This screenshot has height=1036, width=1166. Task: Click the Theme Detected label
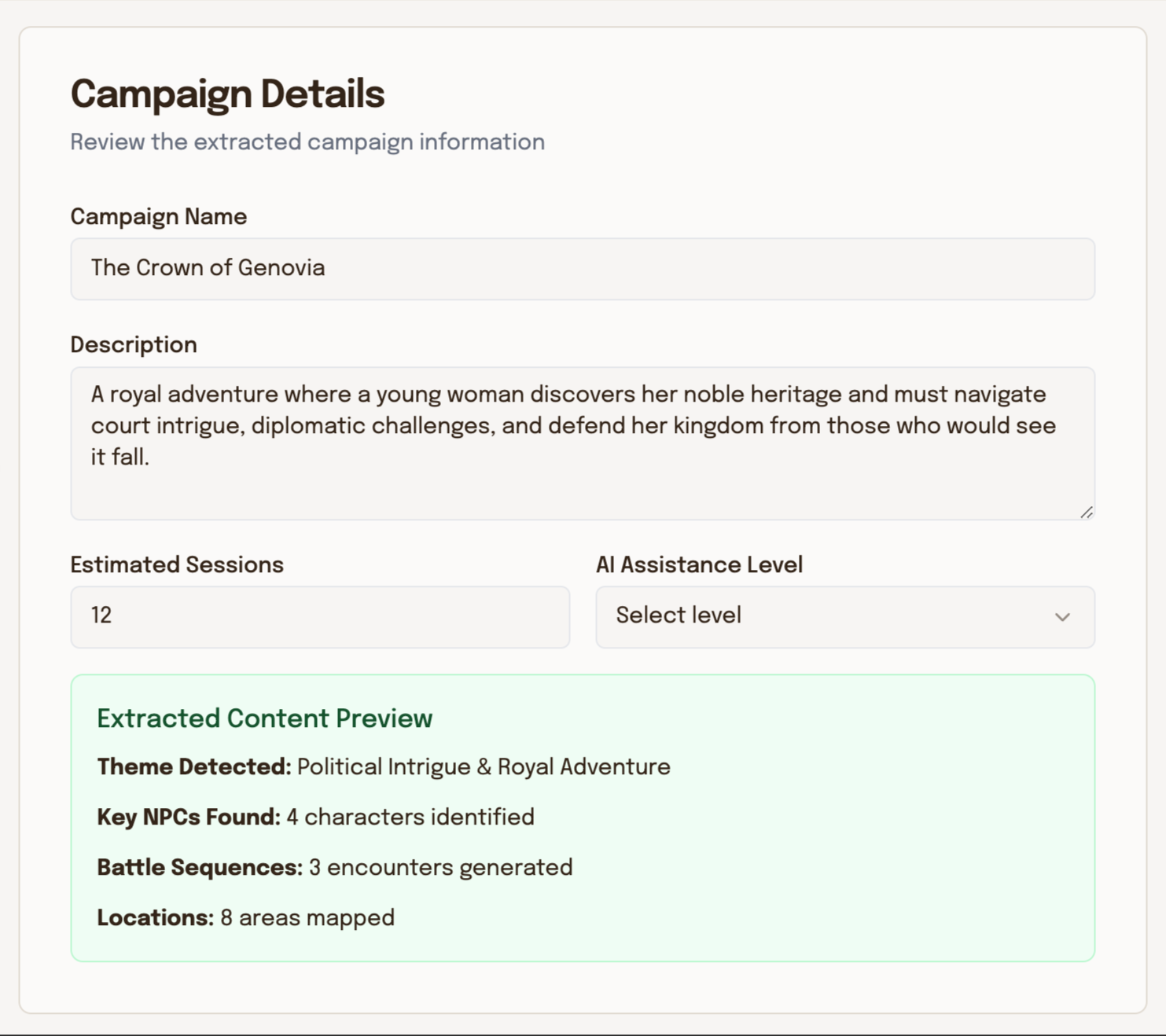[194, 767]
